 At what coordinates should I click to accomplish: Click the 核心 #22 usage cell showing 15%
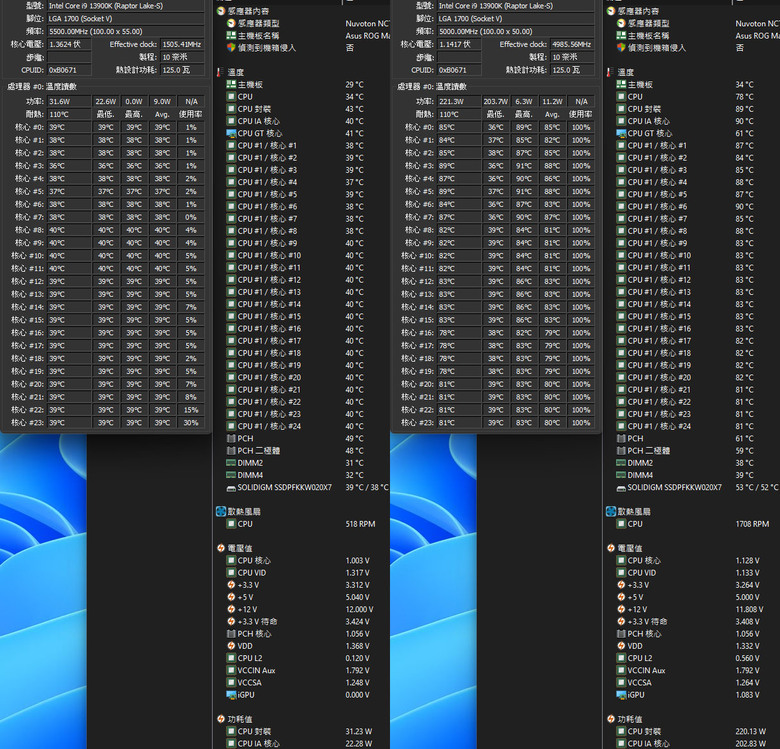click(x=191, y=410)
